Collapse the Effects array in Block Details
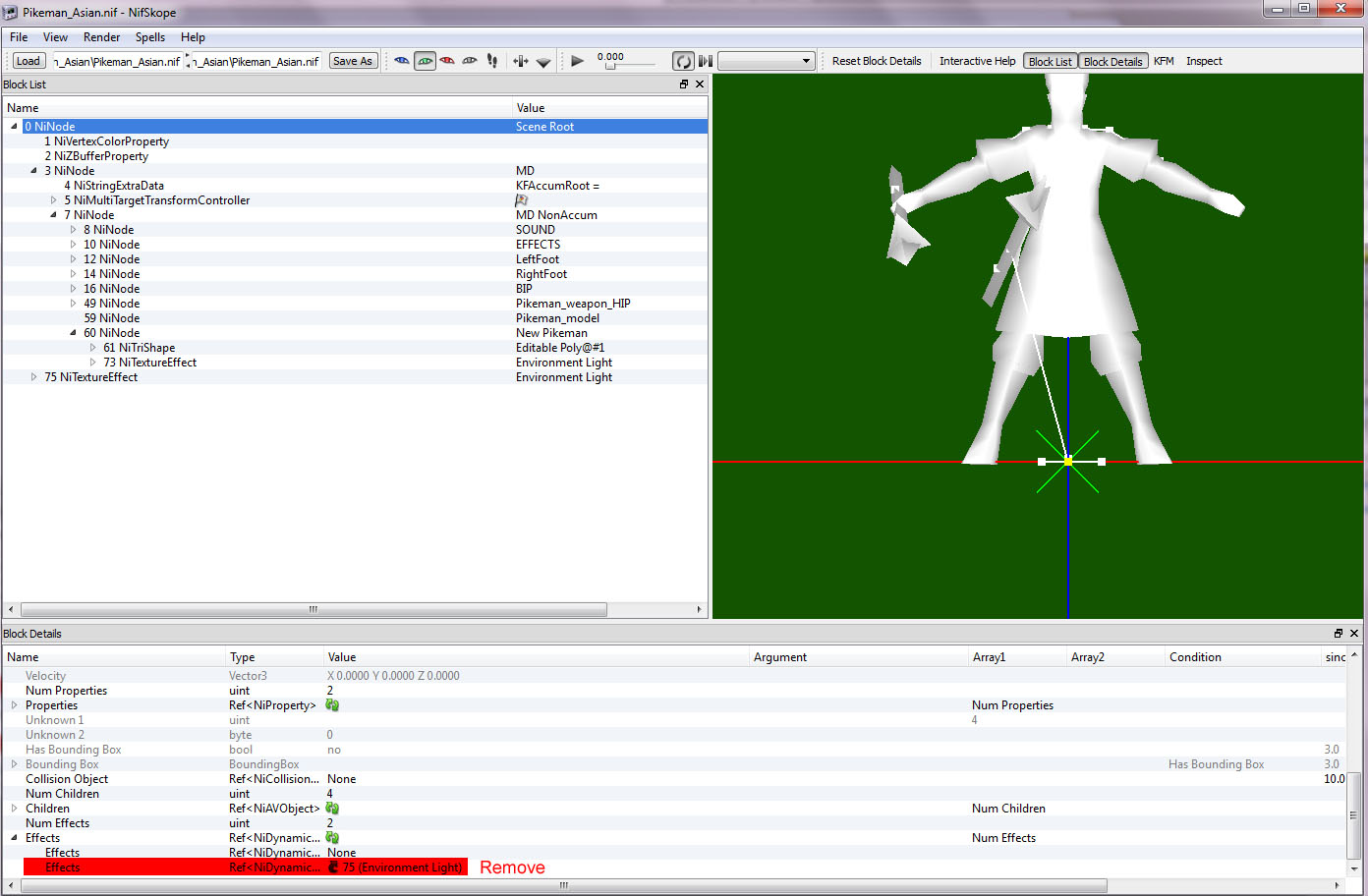 coord(14,838)
